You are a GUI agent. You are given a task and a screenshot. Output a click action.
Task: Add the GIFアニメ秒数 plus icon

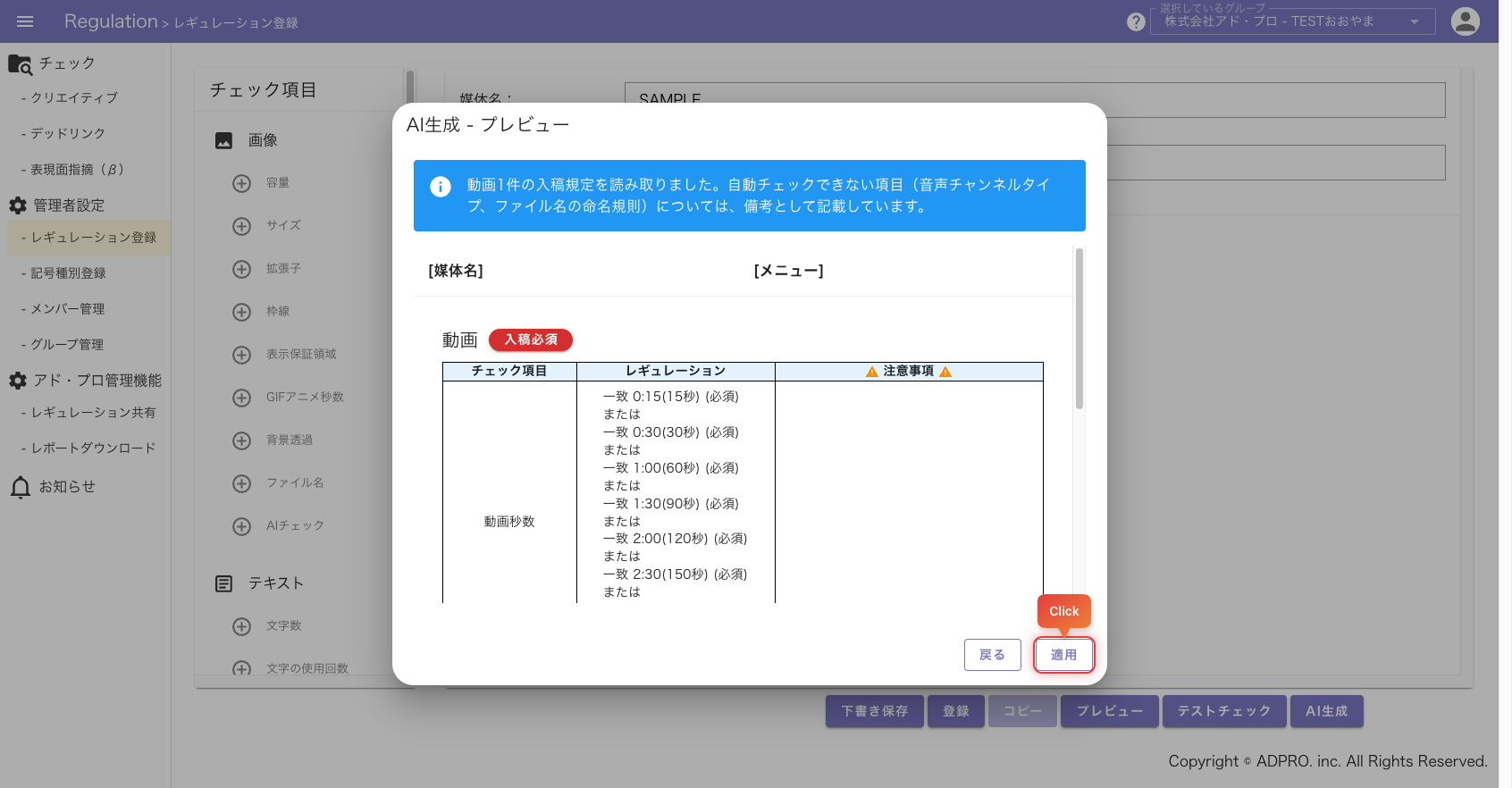[x=241, y=398]
